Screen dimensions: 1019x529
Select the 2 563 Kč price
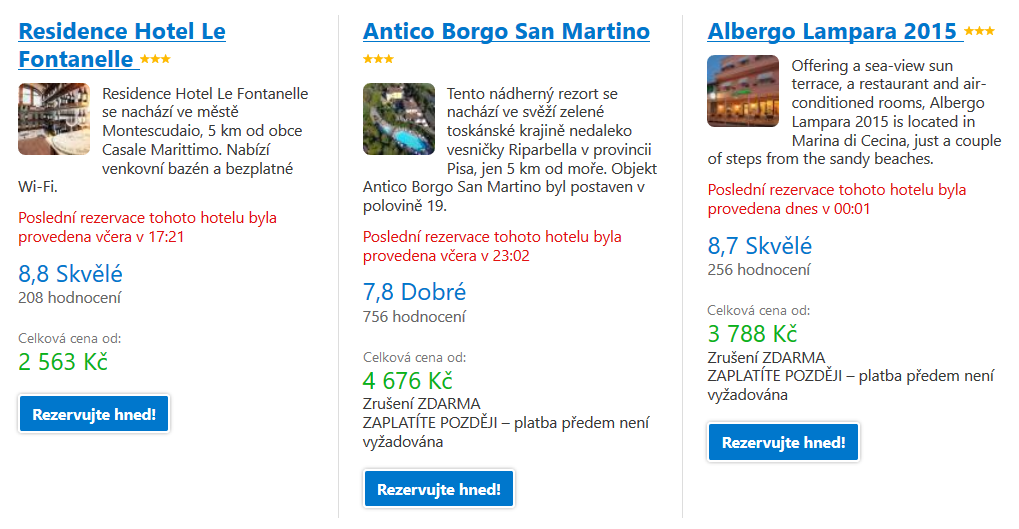click(x=63, y=362)
